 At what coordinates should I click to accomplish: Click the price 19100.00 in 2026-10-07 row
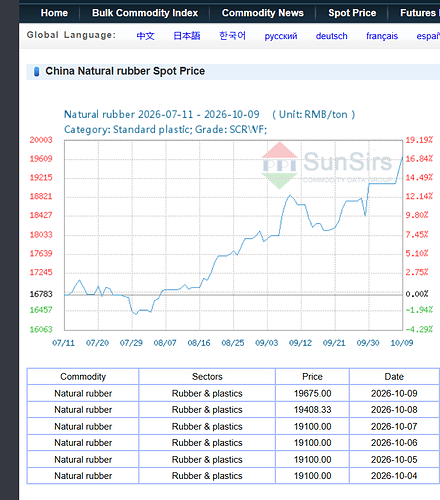pos(312,426)
